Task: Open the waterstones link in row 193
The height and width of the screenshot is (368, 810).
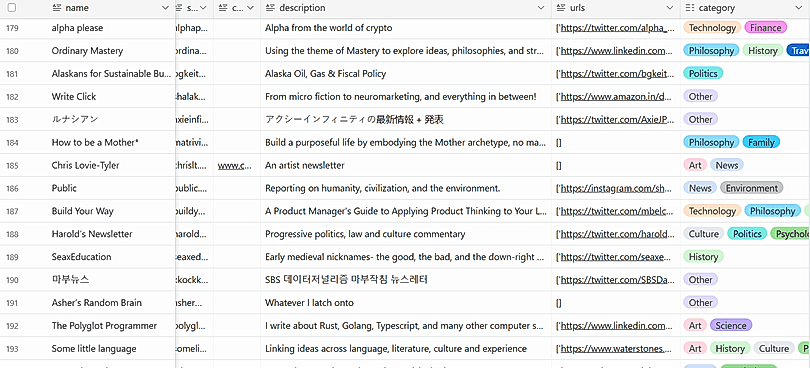Action: 617,348
